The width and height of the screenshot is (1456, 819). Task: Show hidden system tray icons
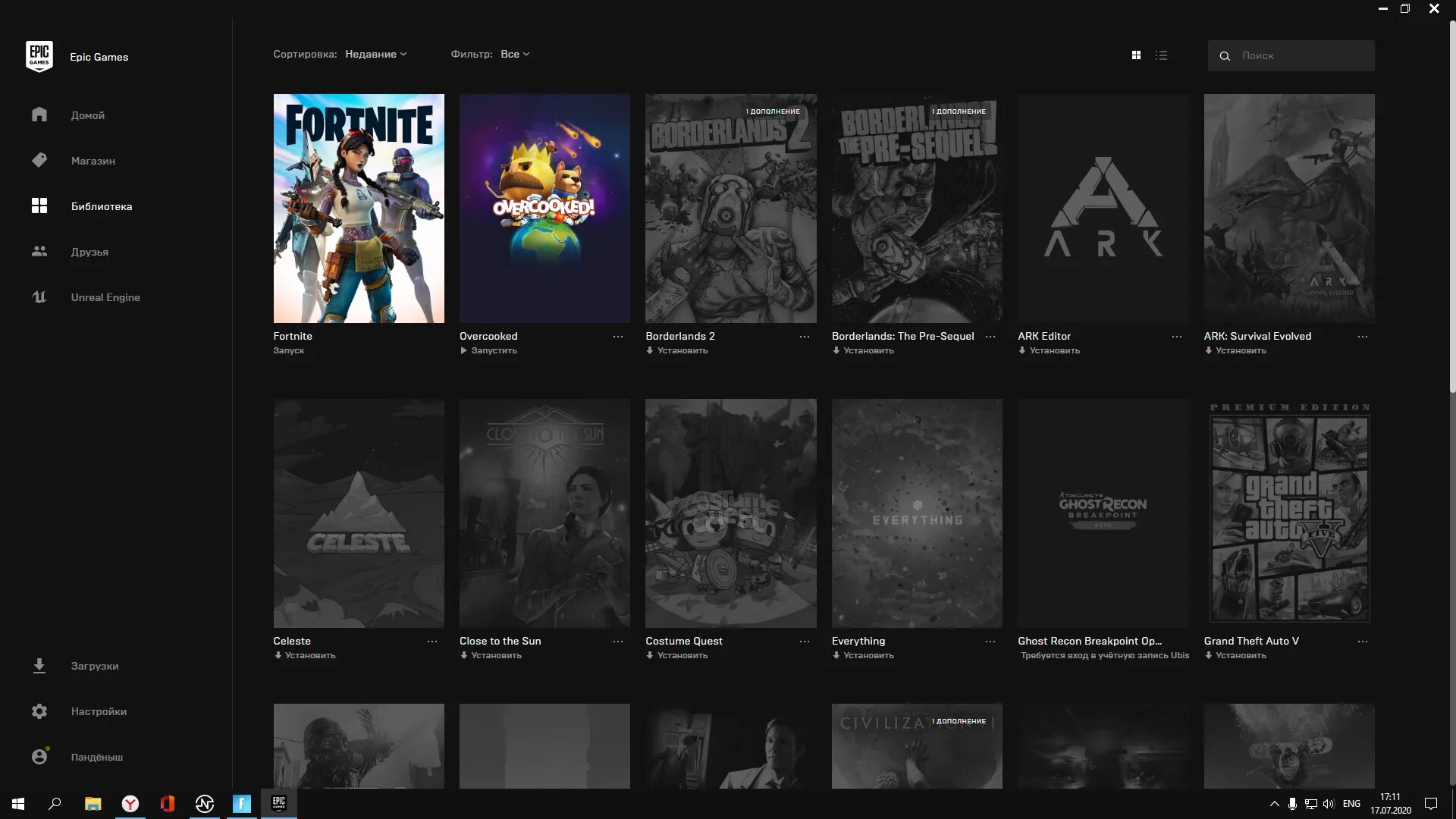(1274, 804)
